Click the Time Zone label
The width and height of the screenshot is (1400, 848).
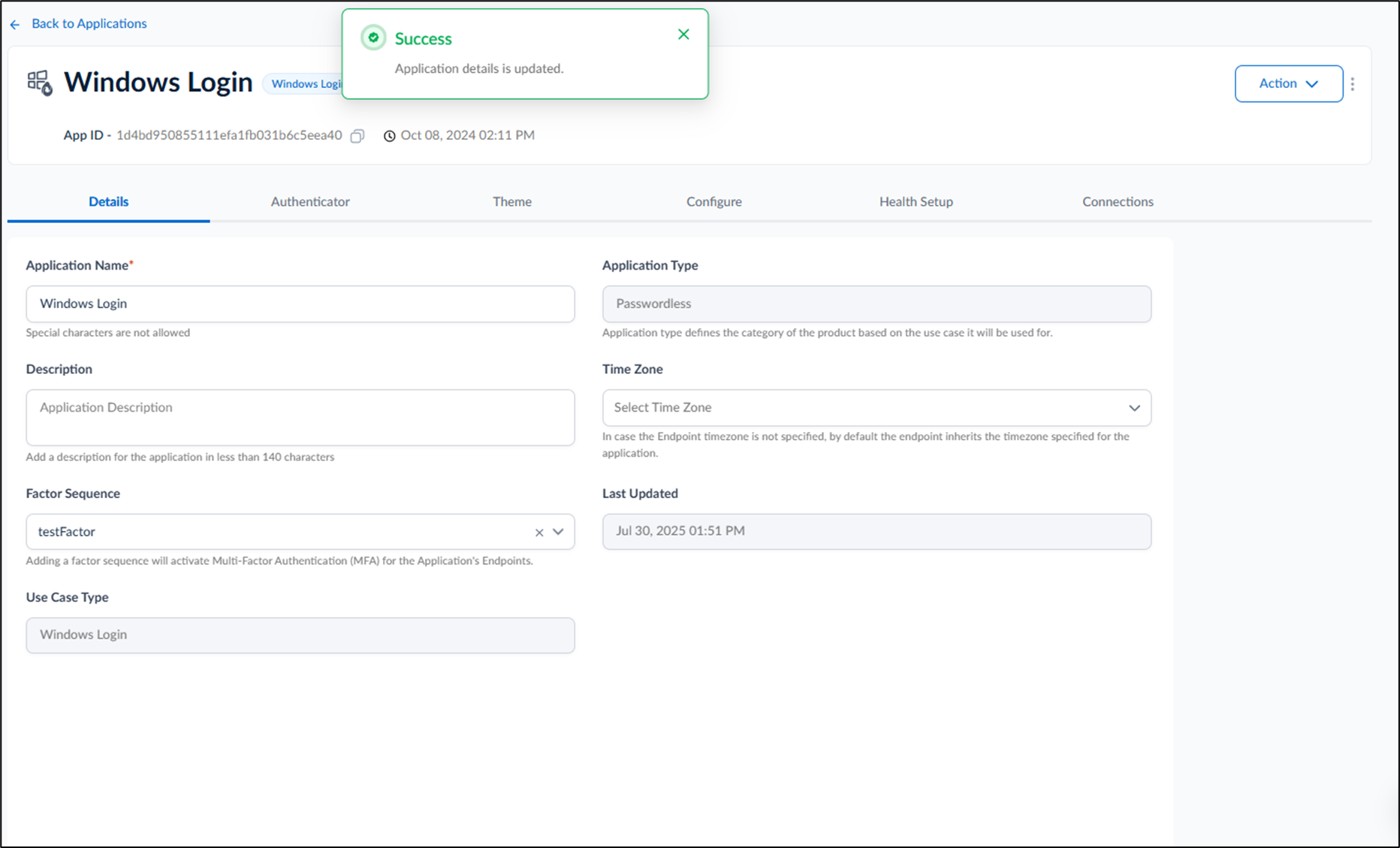click(x=632, y=369)
